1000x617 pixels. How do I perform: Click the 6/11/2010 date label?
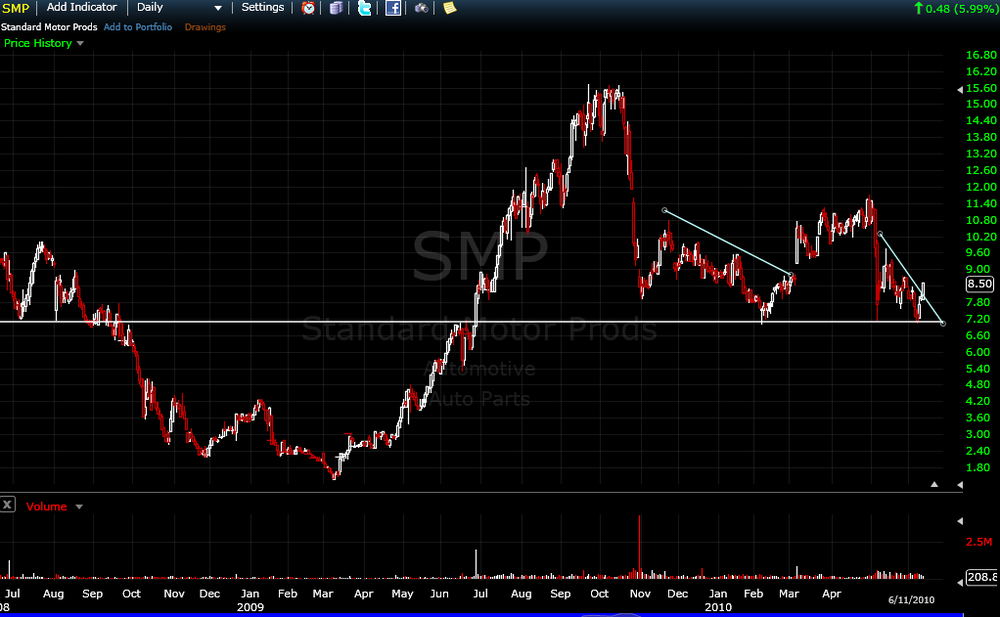click(911, 600)
